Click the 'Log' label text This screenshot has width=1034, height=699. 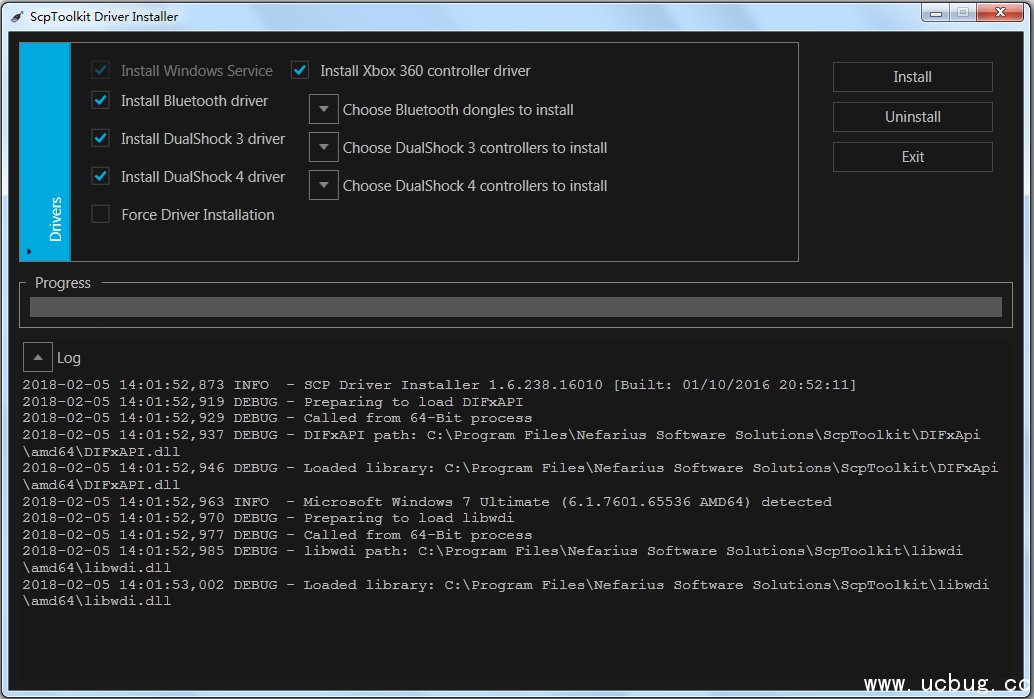(x=69, y=358)
